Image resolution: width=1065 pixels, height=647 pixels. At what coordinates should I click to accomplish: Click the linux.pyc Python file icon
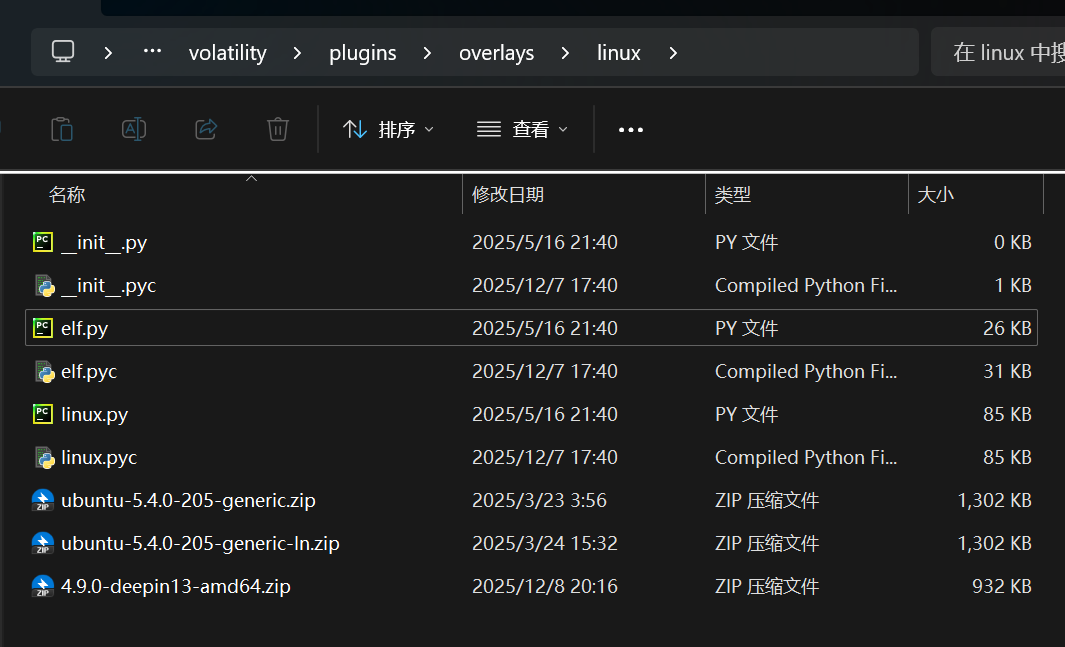tap(42, 457)
